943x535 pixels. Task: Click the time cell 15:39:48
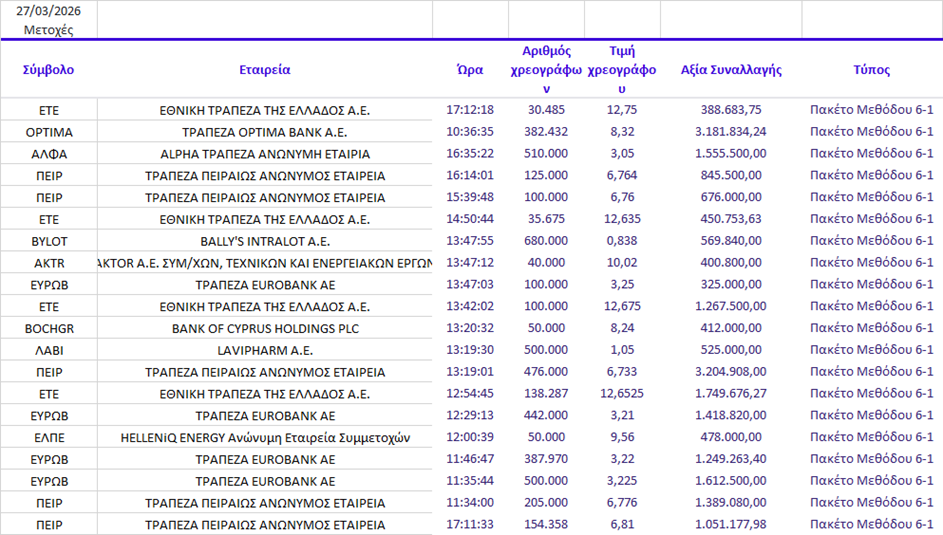pos(470,197)
